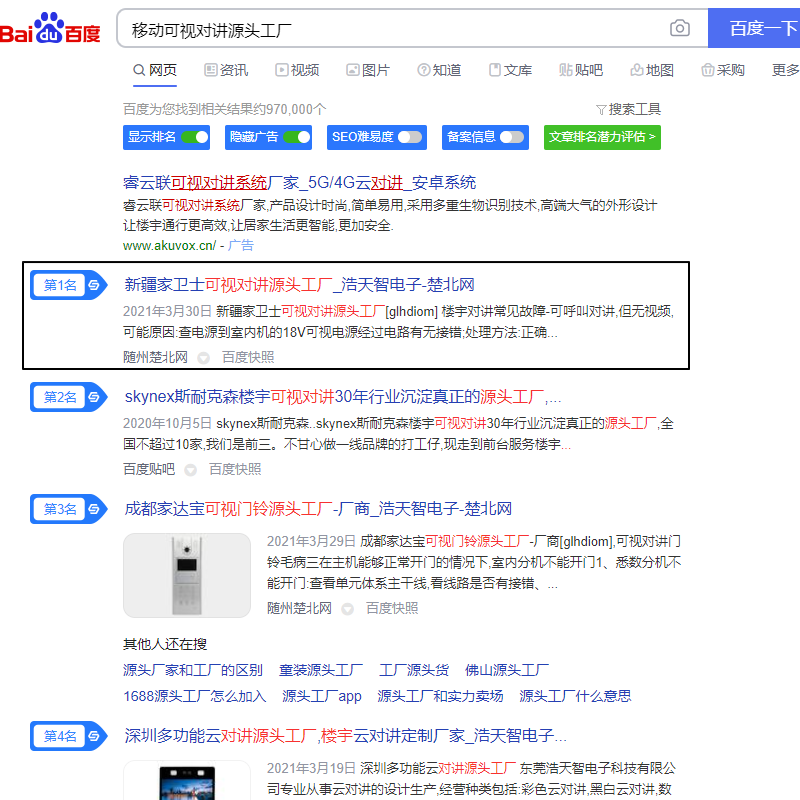The height and width of the screenshot is (800, 800).
Task: Click the Baidu logo
Action: point(50,28)
